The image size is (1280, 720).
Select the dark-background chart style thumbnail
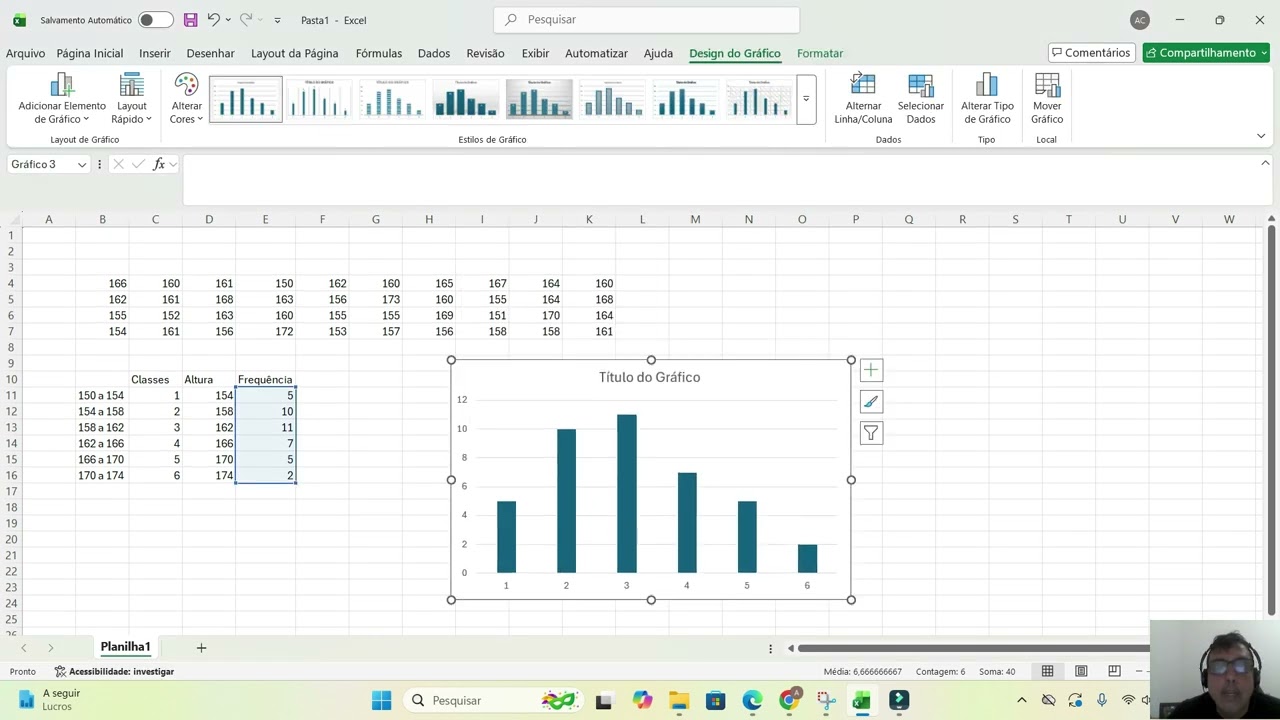(x=539, y=99)
